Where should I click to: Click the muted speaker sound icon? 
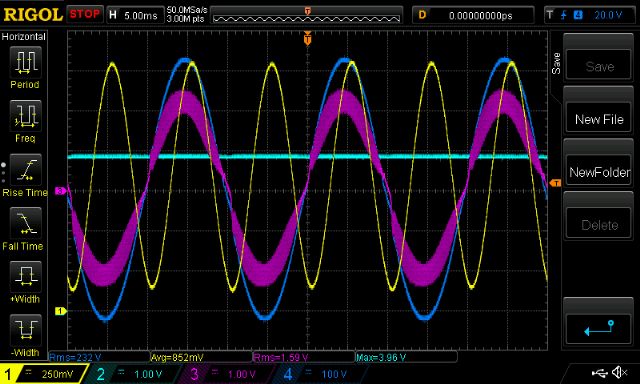tap(620, 372)
